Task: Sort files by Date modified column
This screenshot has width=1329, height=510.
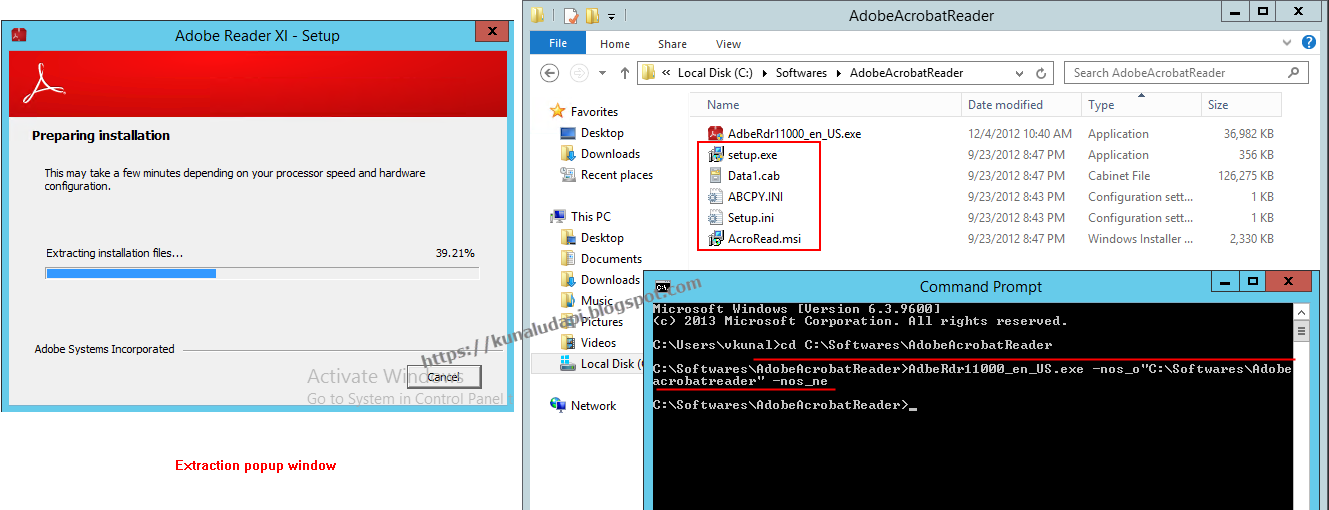Action: click(x=1022, y=105)
